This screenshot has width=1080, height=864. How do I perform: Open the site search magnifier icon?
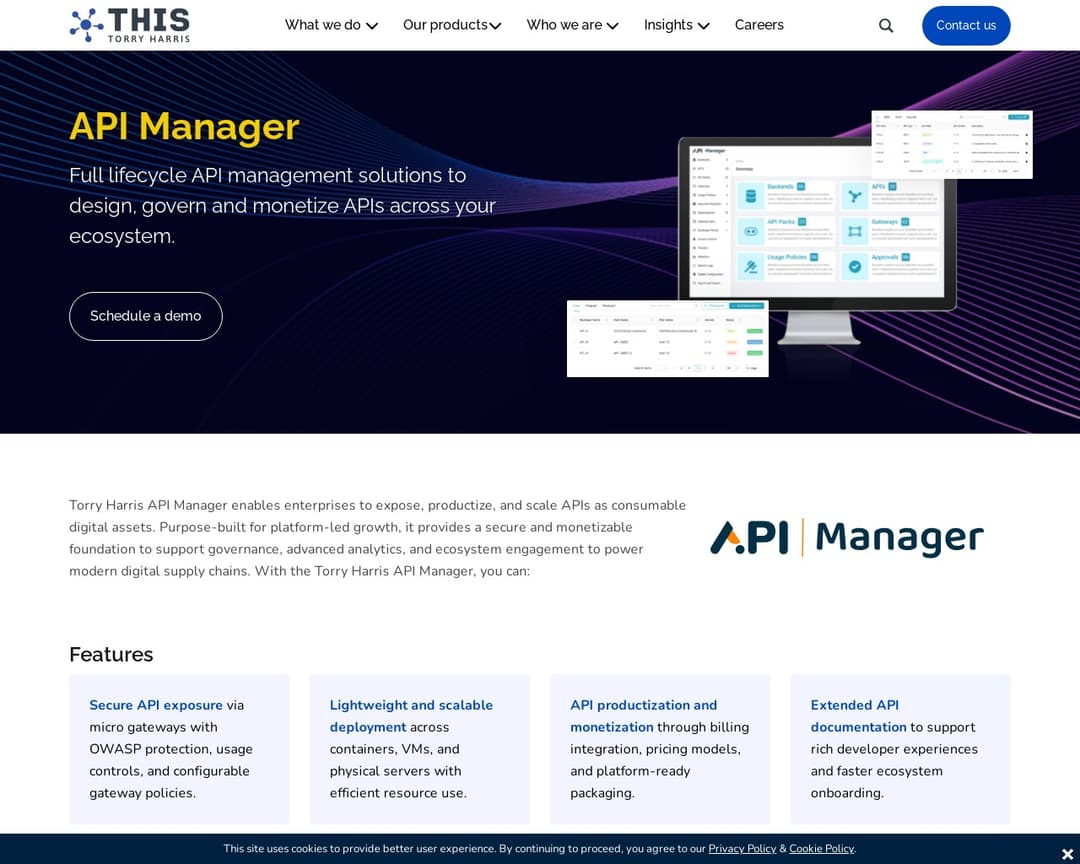point(886,25)
